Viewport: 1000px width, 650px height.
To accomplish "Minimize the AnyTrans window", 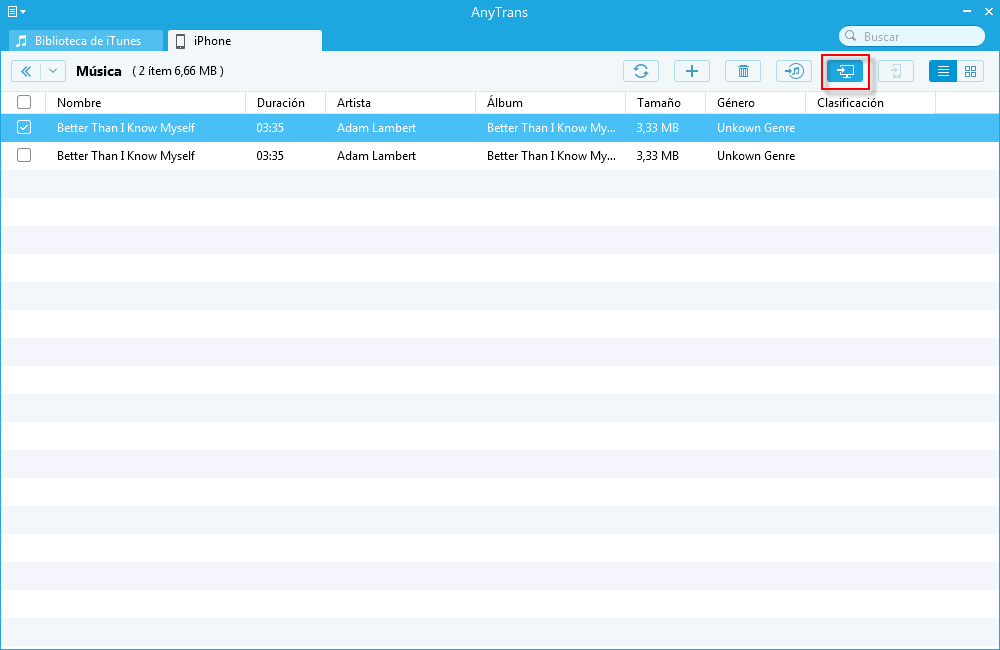I will point(967,11).
